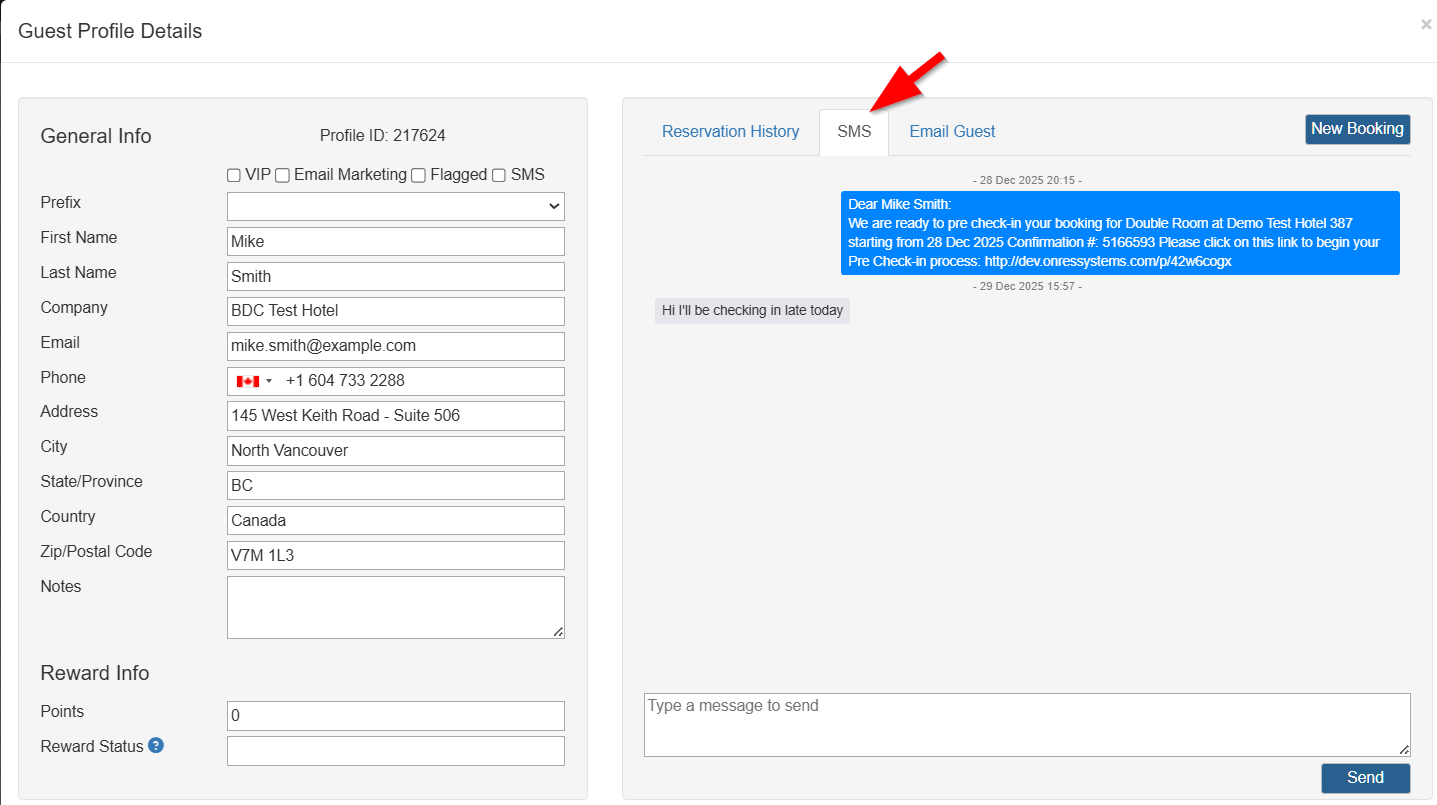Select the Zip/Postal Code field

click(395, 555)
